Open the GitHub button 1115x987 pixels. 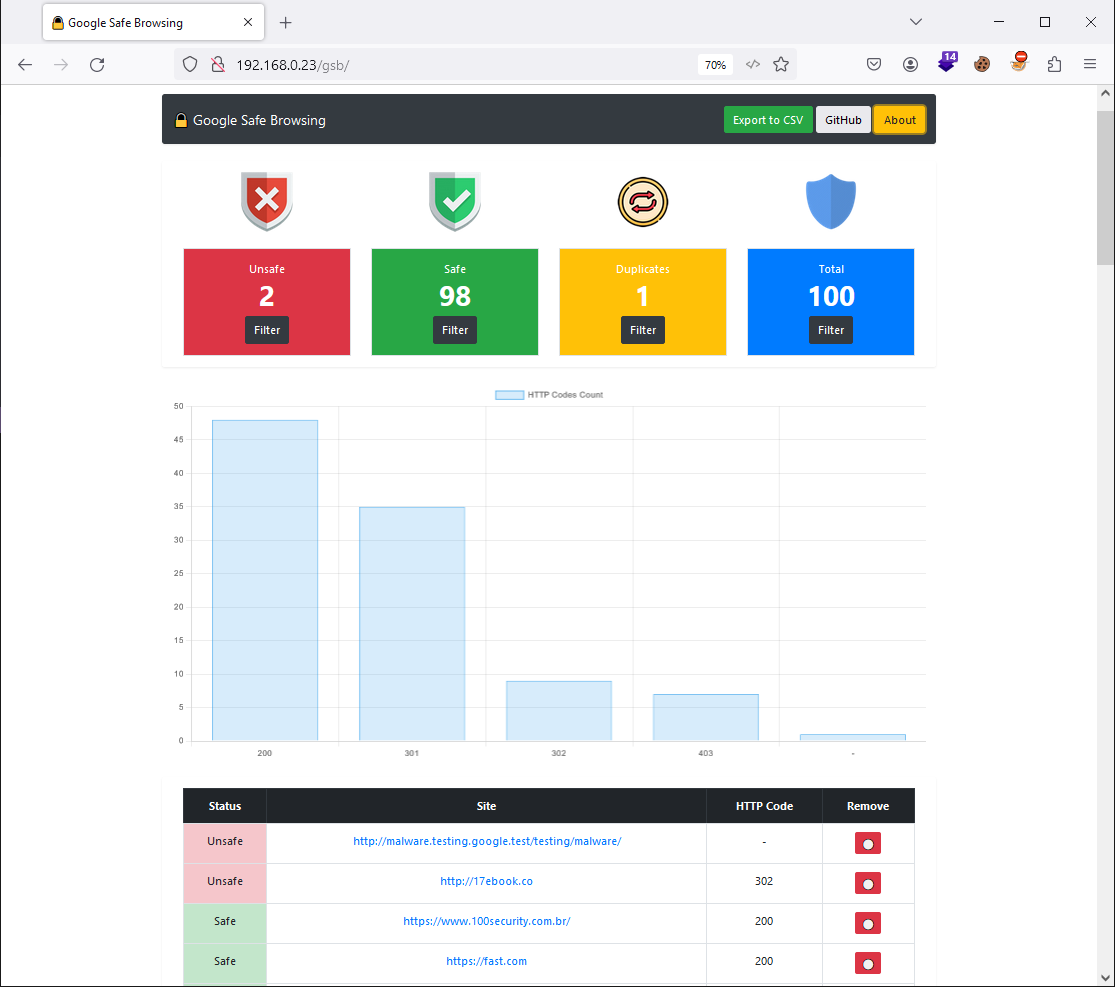tap(843, 119)
